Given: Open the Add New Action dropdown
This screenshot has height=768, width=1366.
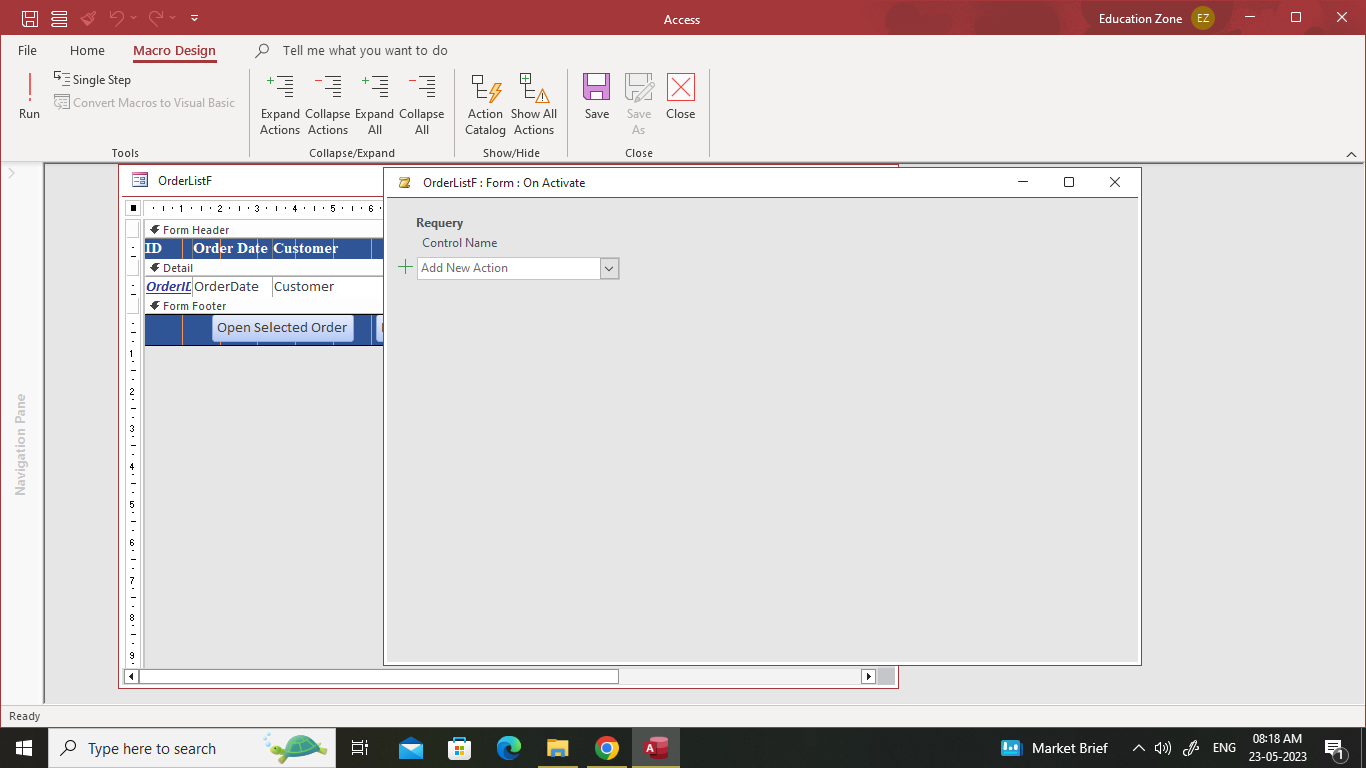Looking at the screenshot, I should pos(609,268).
